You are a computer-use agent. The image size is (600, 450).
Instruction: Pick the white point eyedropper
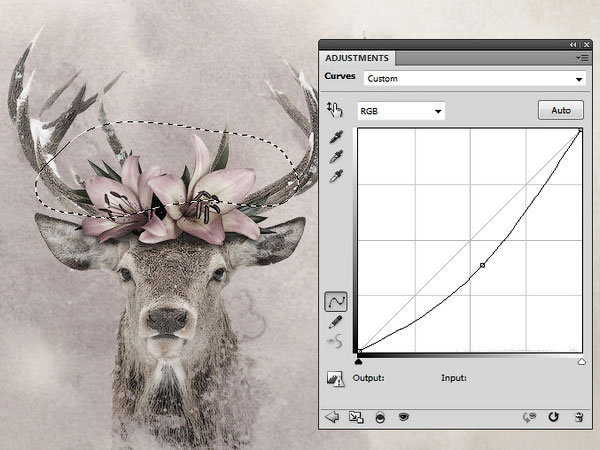coord(336,176)
